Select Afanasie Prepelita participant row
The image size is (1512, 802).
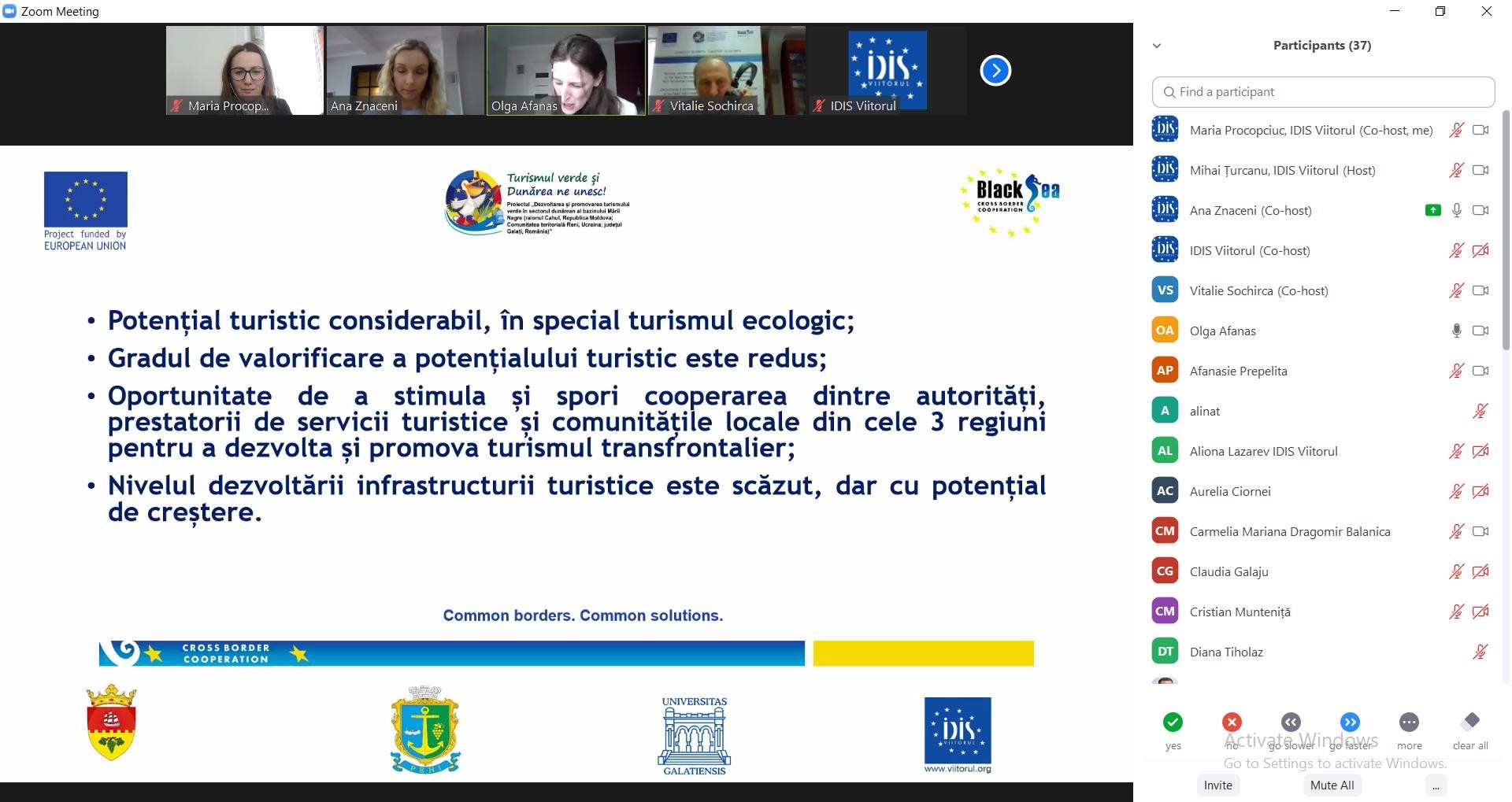coord(1323,371)
